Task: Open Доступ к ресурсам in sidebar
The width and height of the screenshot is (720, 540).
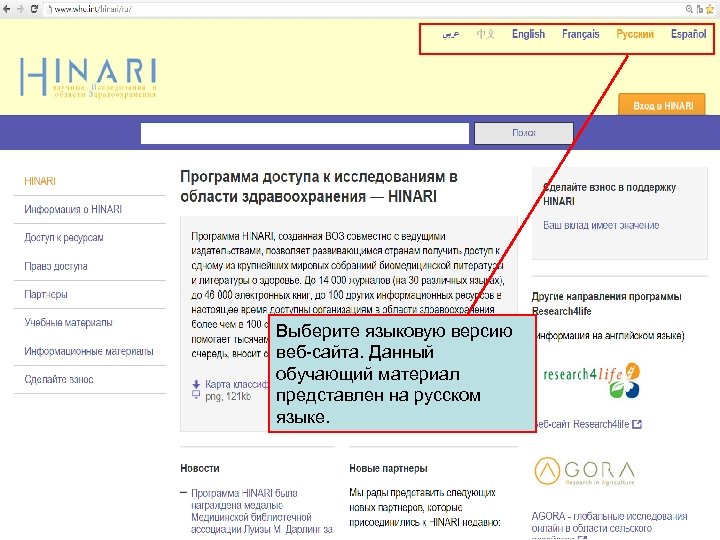Action: [64, 238]
